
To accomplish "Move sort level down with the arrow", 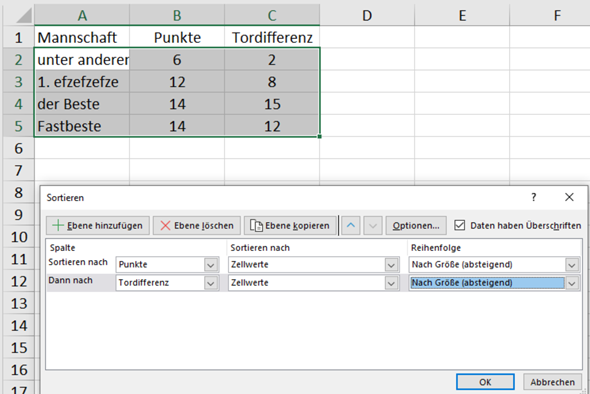I will point(373,225).
